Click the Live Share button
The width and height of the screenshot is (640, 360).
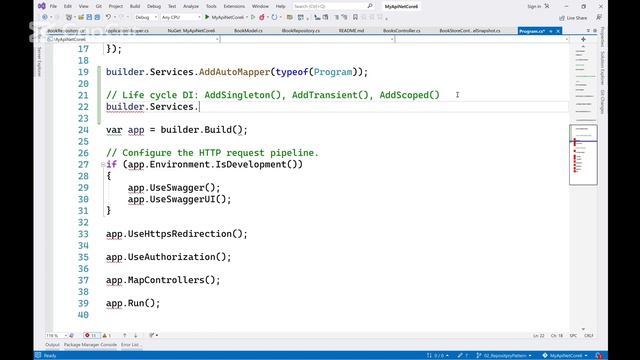coord(573,18)
